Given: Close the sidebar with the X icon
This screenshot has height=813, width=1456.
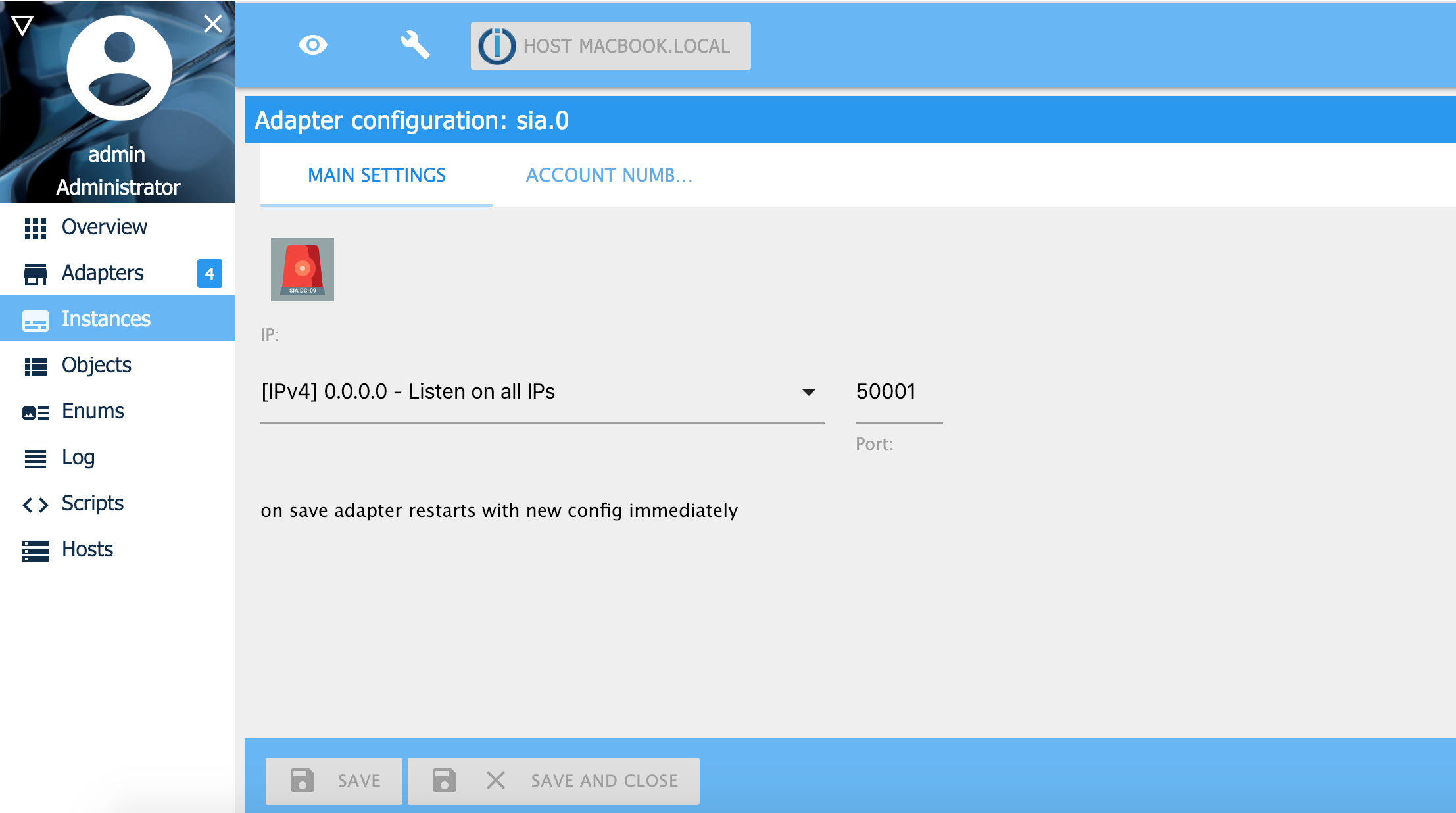Looking at the screenshot, I should coord(212,24).
